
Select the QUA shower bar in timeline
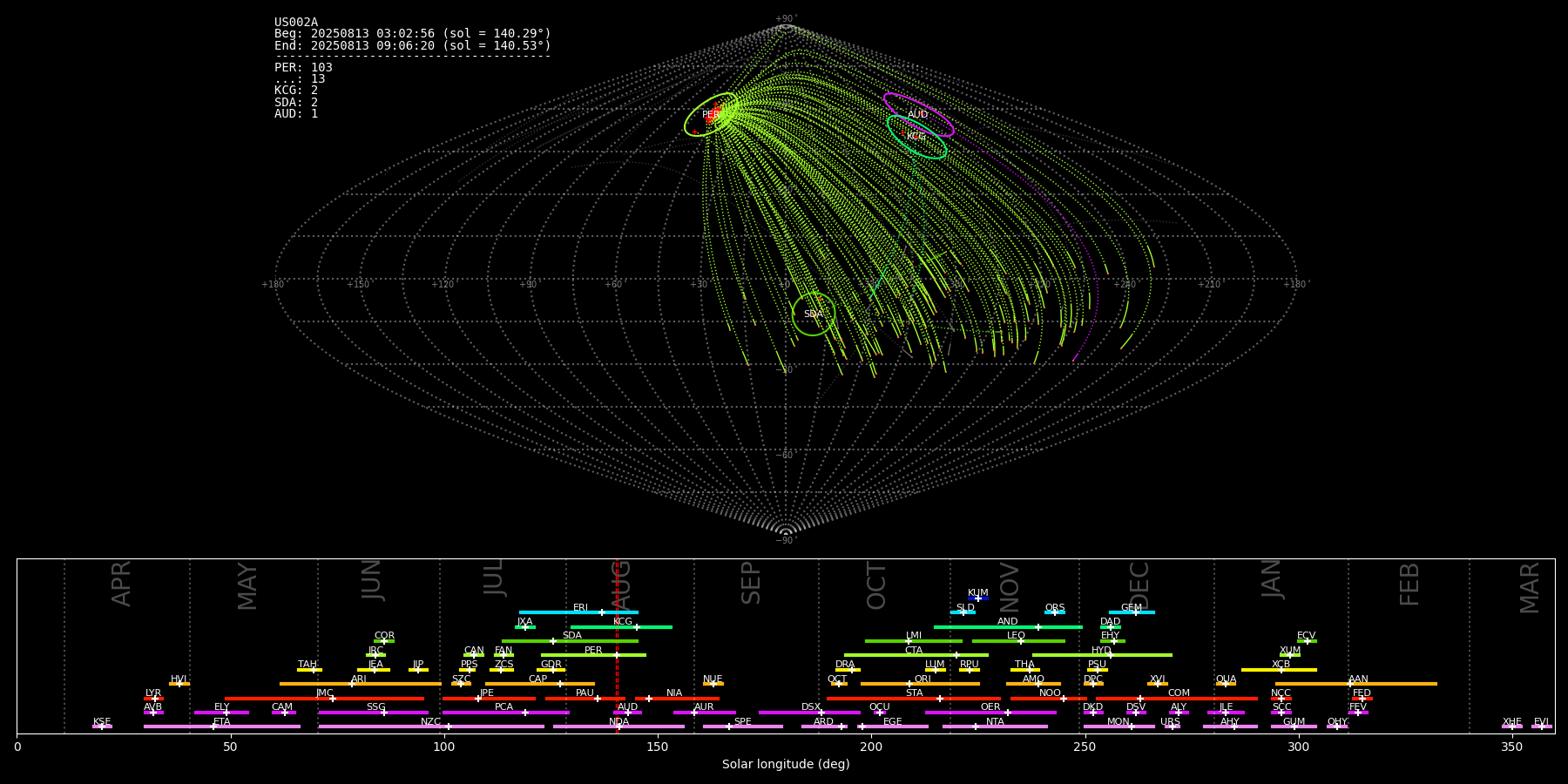click(1226, 684)
